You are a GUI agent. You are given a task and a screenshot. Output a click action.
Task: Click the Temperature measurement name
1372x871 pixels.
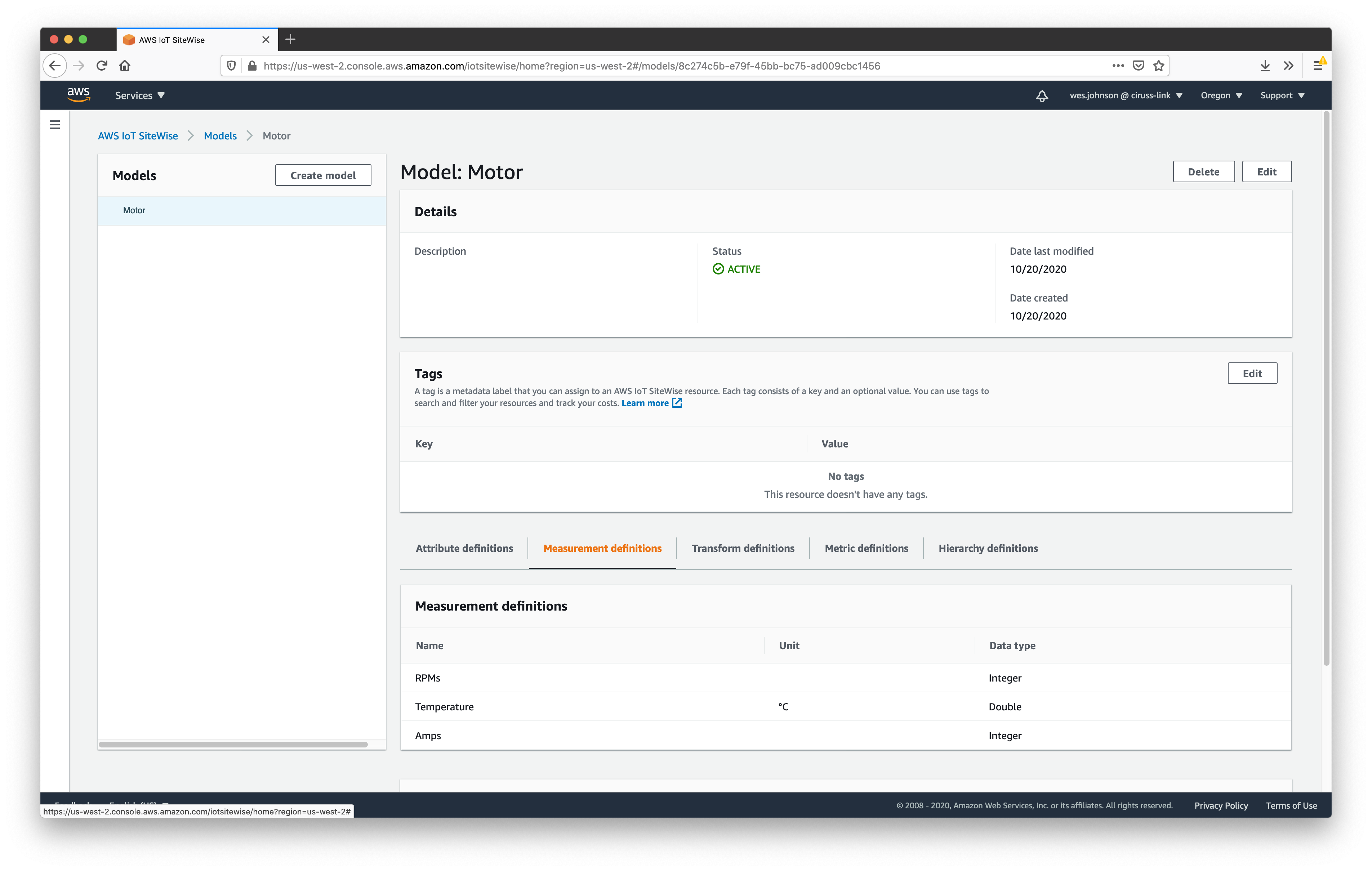(444, 706)
